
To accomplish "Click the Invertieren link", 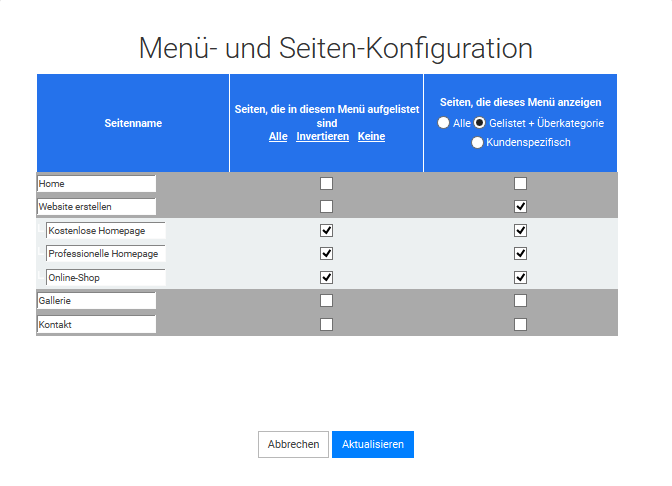I will point(322,136).
